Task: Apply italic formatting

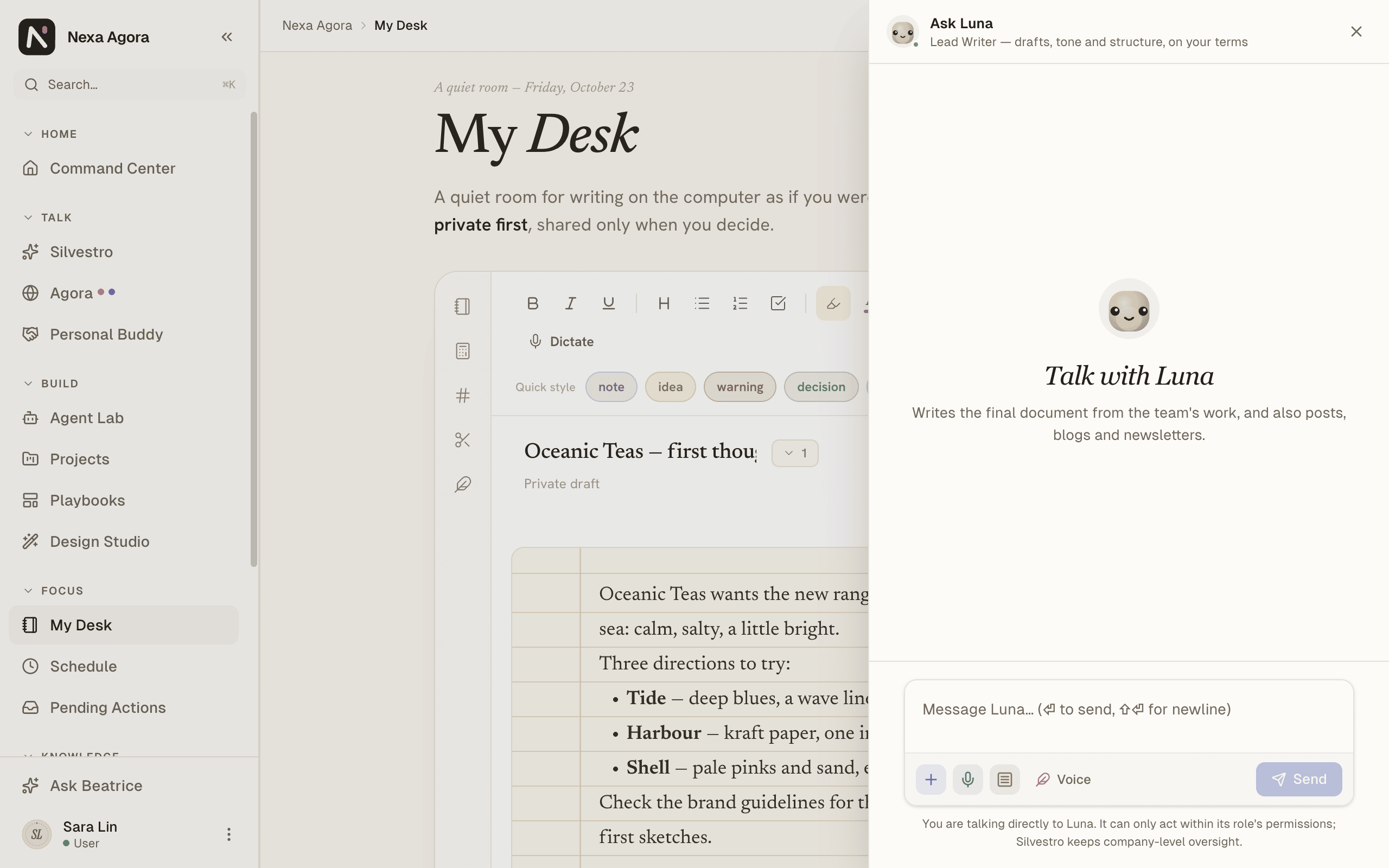Action: (x=571, y=303)
